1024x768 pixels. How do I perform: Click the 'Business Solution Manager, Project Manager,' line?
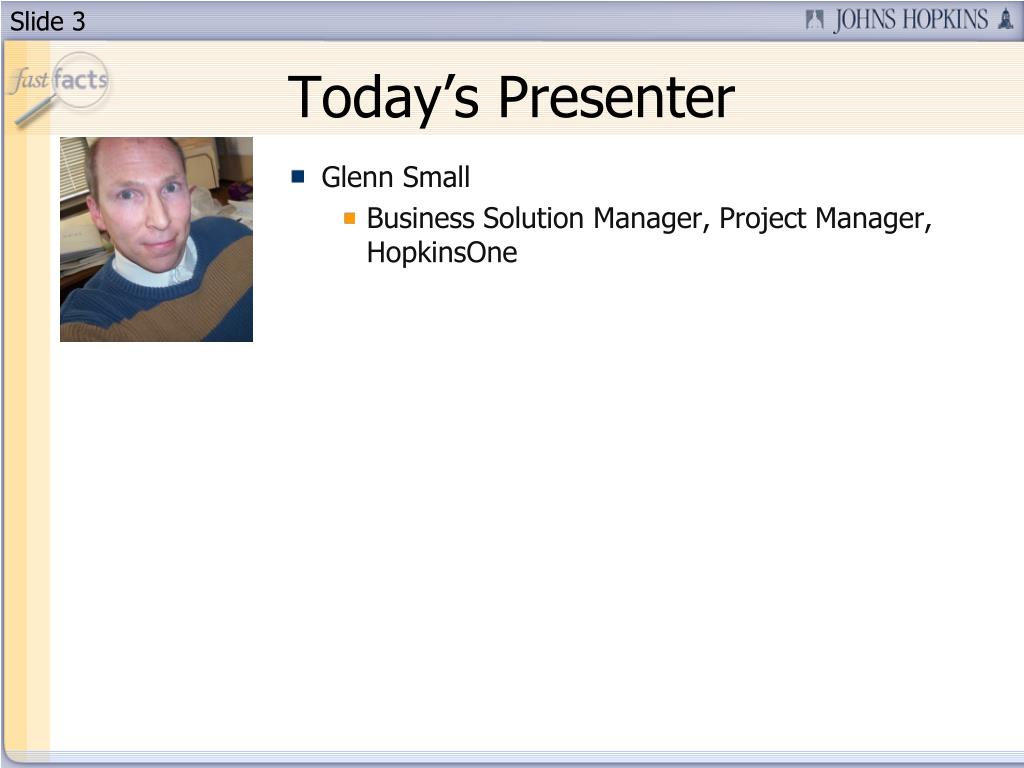[649, 219]
